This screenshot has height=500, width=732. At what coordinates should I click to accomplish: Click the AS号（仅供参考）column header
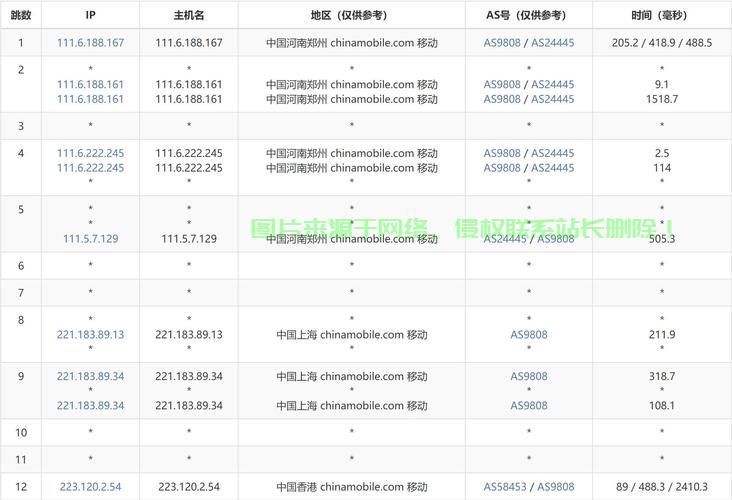pos(529,15)
